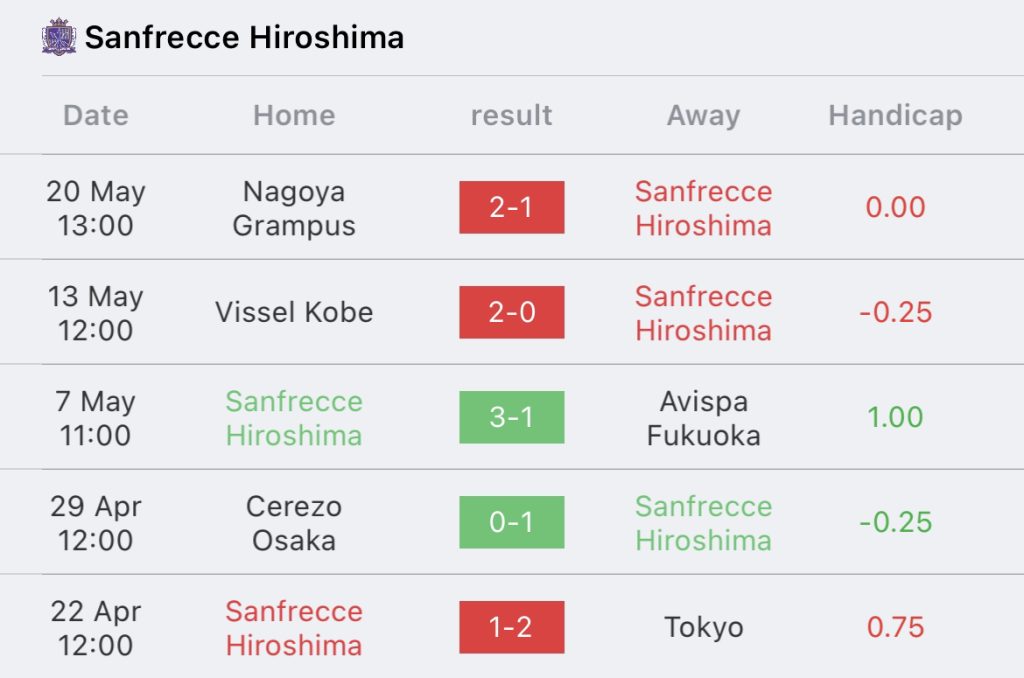This screenshot has width=1024, height=678.
Task: Open the Tokyo away team link
Action: [x=703, y=627]
